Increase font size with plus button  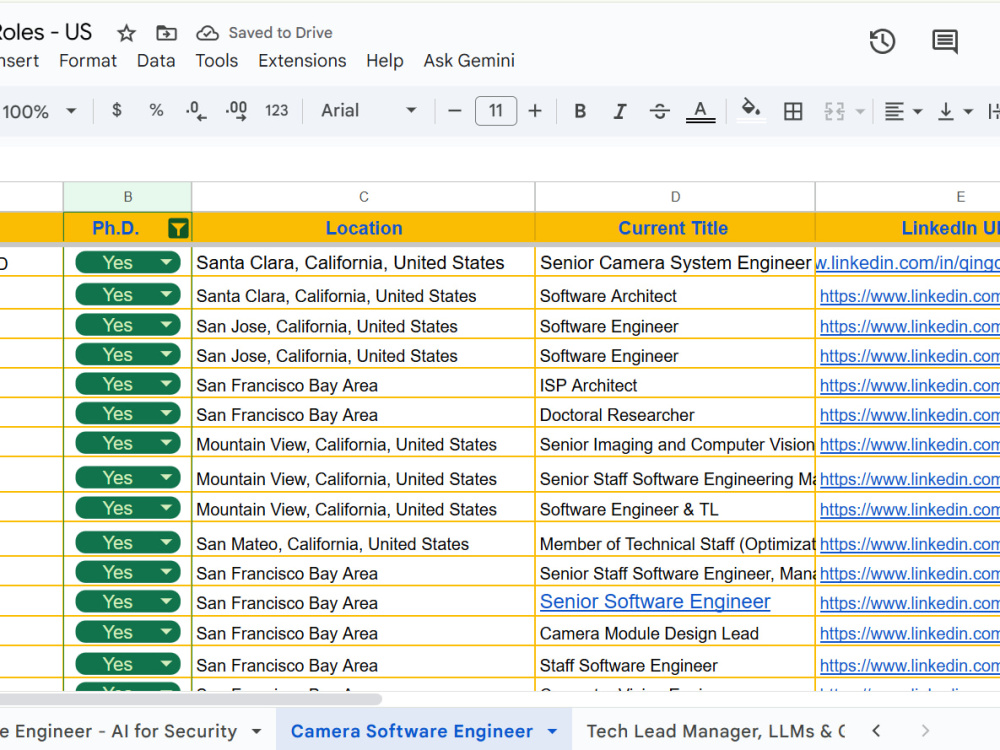[x=535, y=111]
